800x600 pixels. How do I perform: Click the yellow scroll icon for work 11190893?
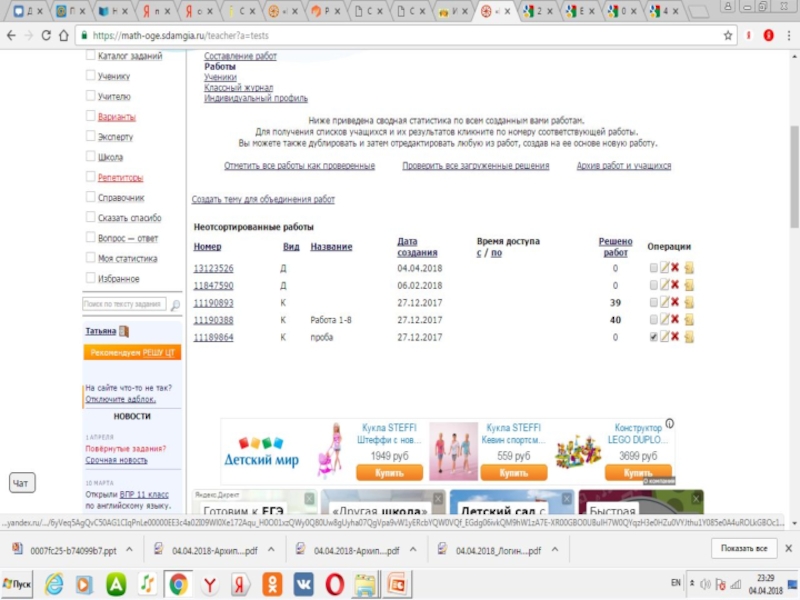[x=689, y=302]
